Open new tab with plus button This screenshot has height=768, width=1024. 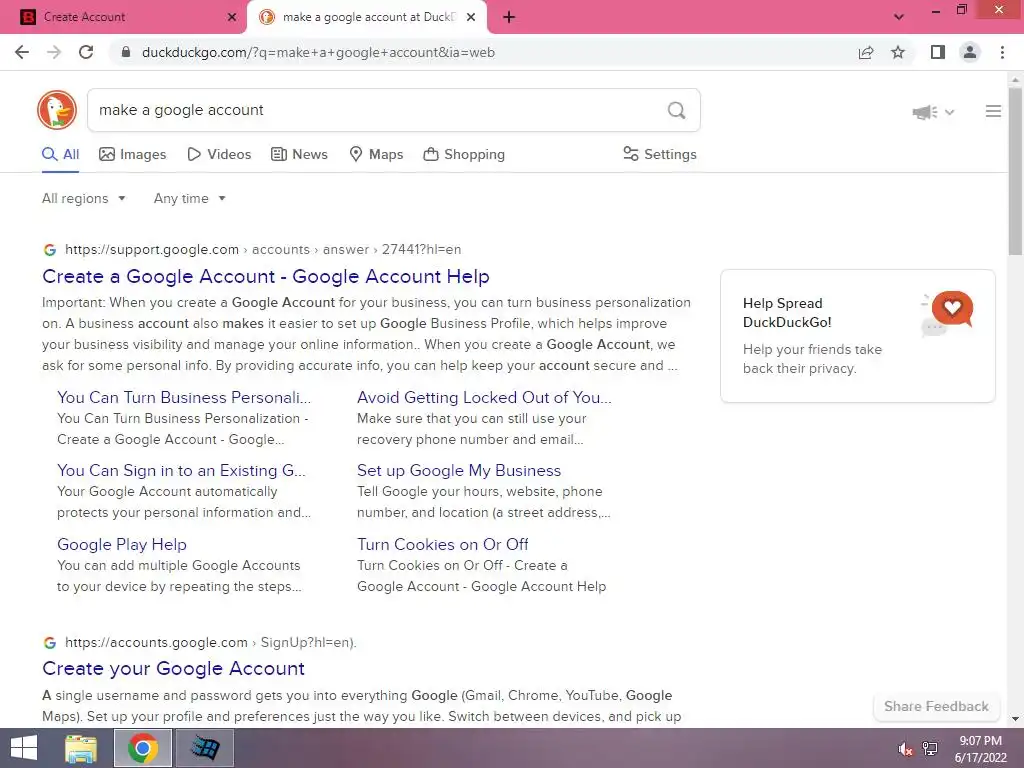click(509, 17)
